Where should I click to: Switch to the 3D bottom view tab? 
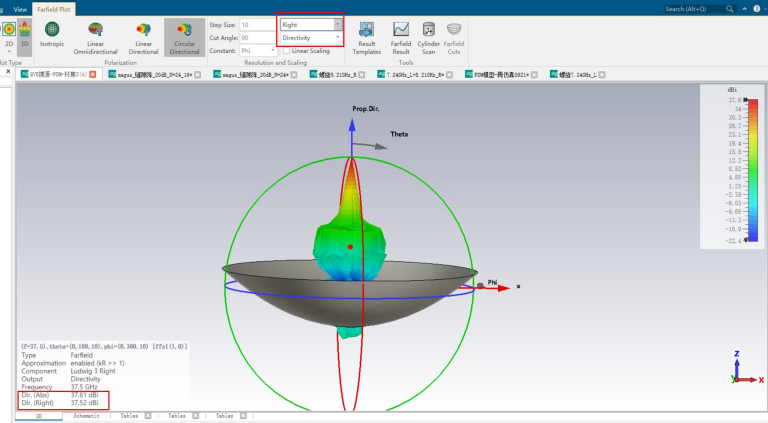click(x=39, y=416)
